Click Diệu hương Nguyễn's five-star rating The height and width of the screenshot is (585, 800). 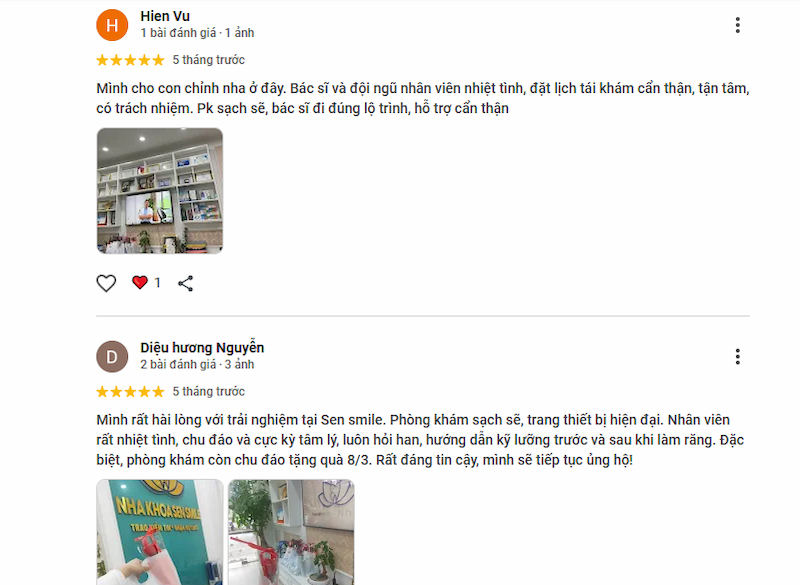point(131,392)
